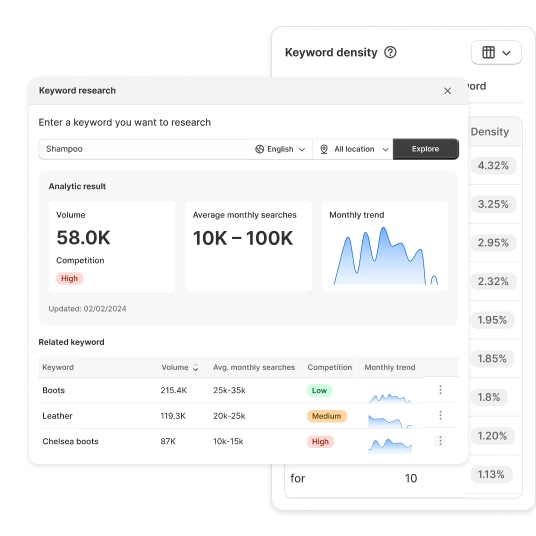Select the Chelsea boots keyword row
Viewport: 536px width, 536px height.
pos(248,441)
